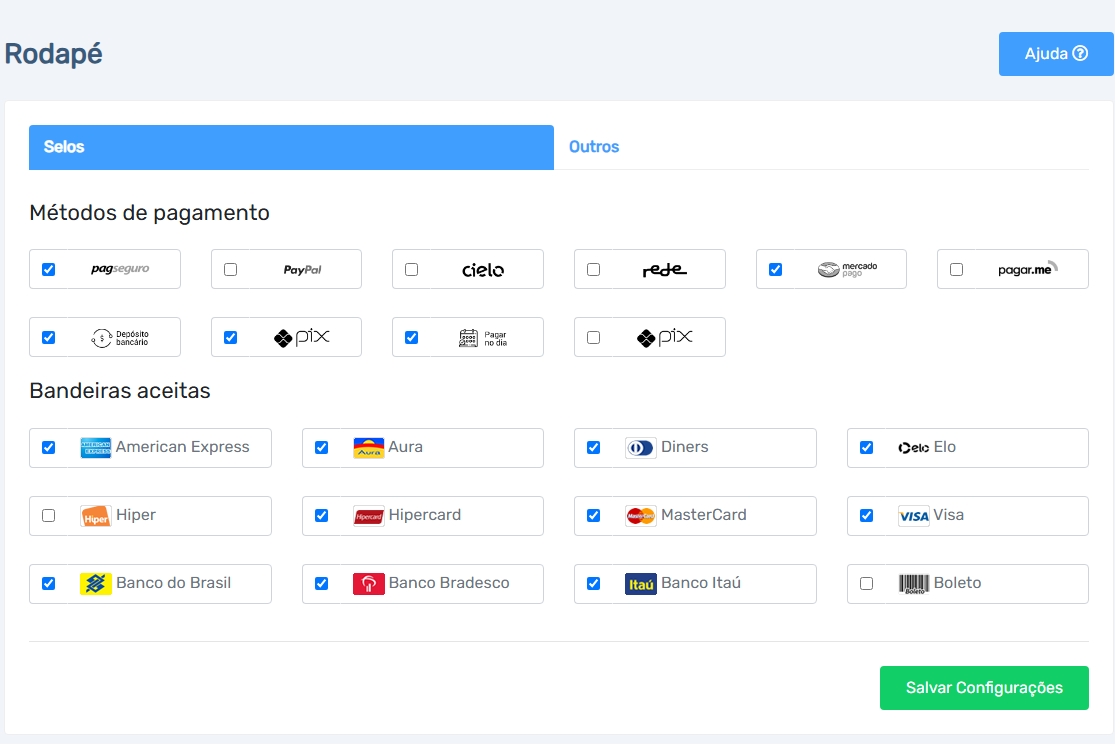Disable the Mercado Pago checkbox

[x=775, y=270]
